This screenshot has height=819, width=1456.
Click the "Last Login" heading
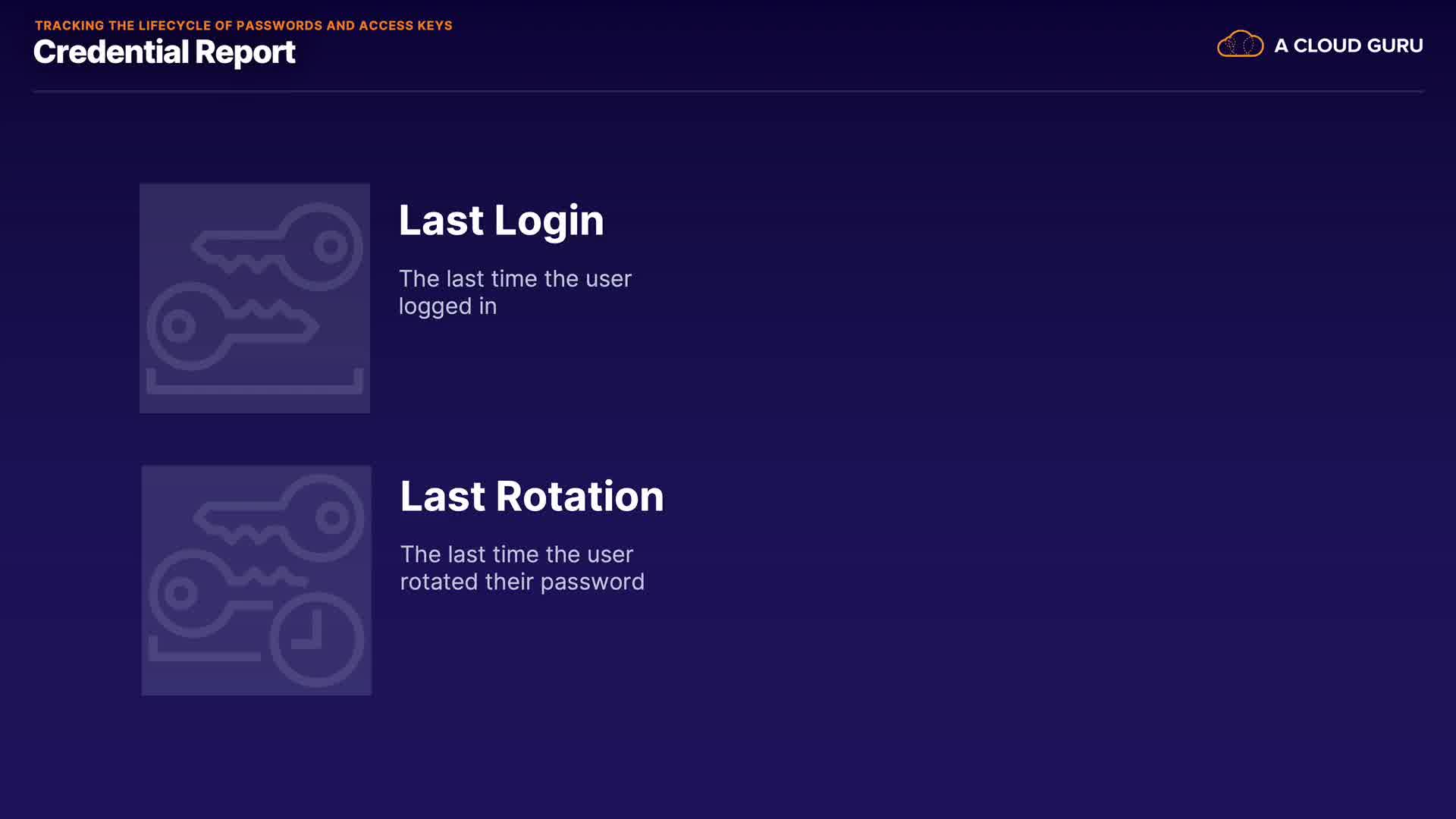click(501, 221)
